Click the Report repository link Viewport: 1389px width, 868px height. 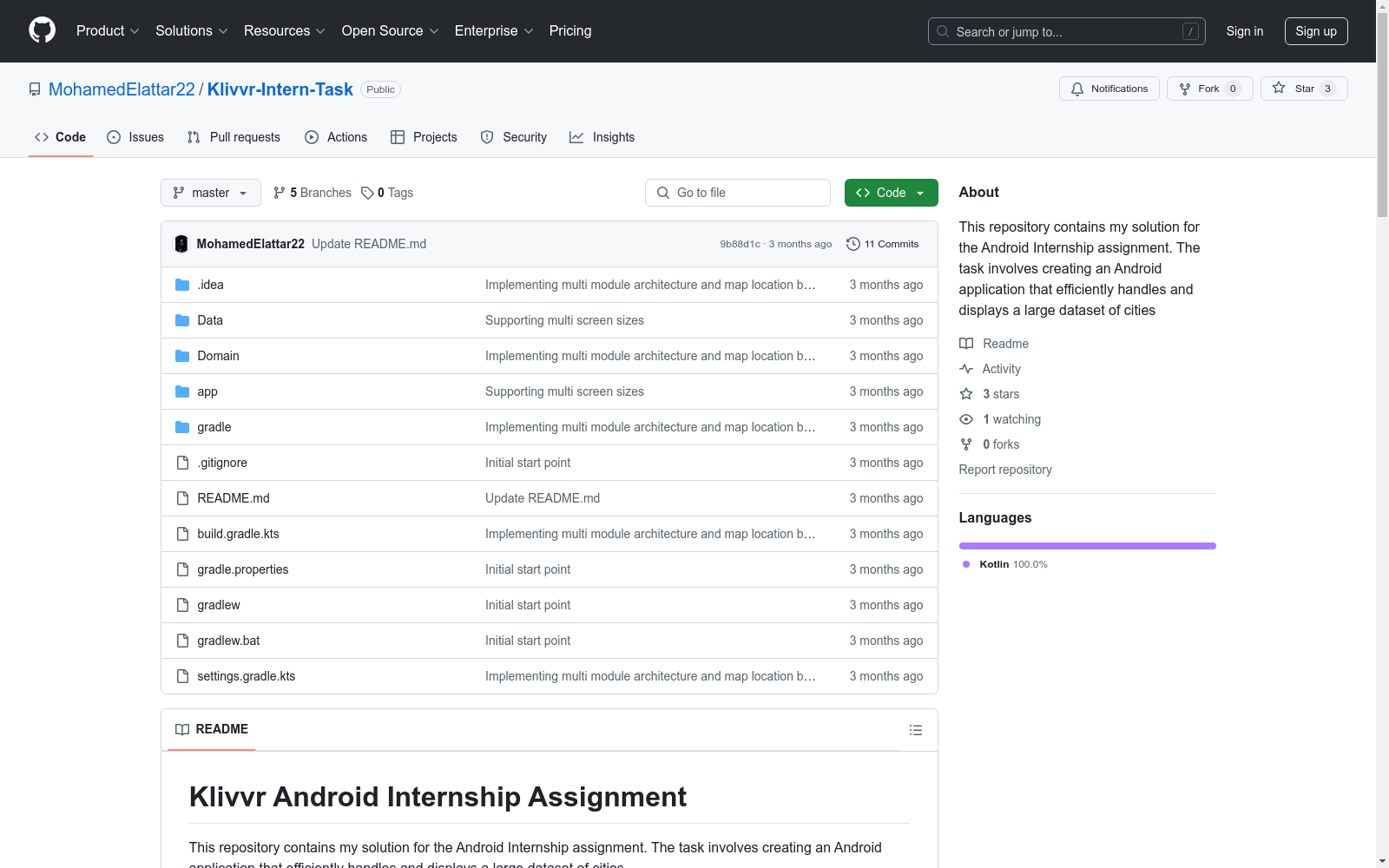(x=1005, y=470)
